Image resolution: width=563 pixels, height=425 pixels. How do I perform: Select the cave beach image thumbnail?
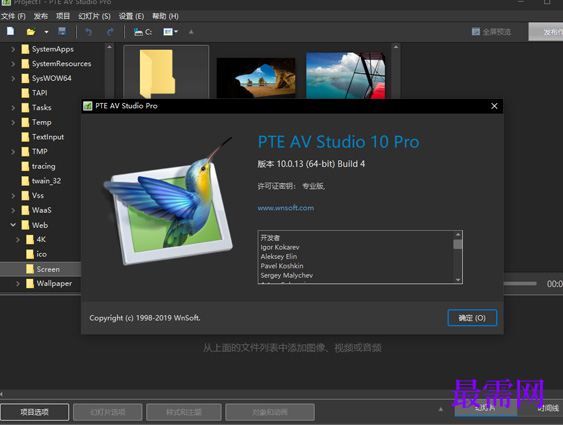coord(256,77)
